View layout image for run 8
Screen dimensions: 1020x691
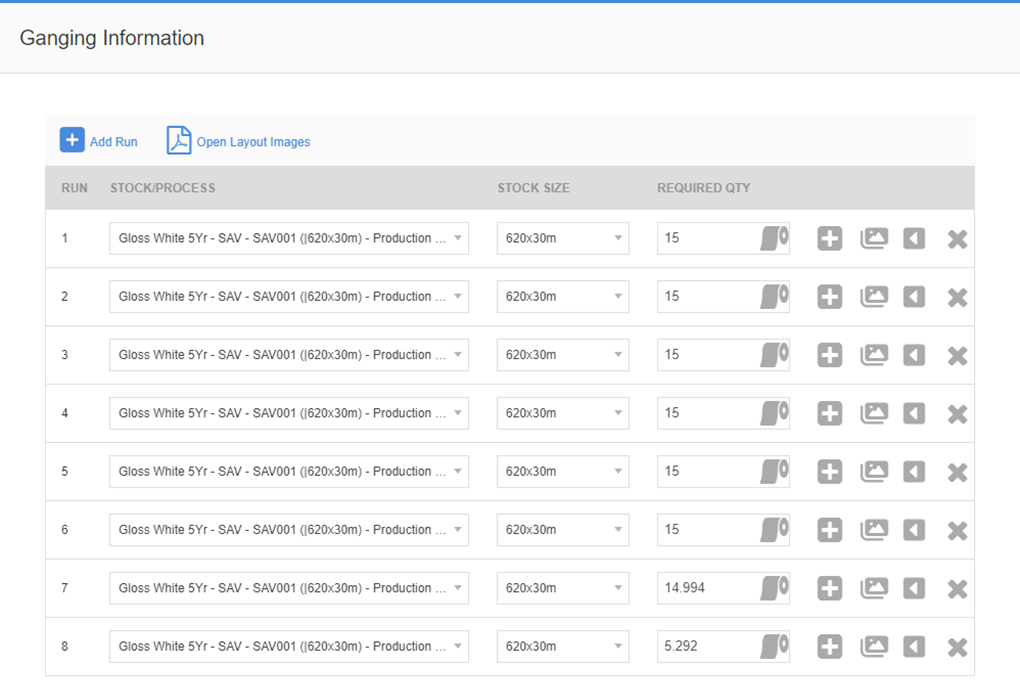point(874,647)
